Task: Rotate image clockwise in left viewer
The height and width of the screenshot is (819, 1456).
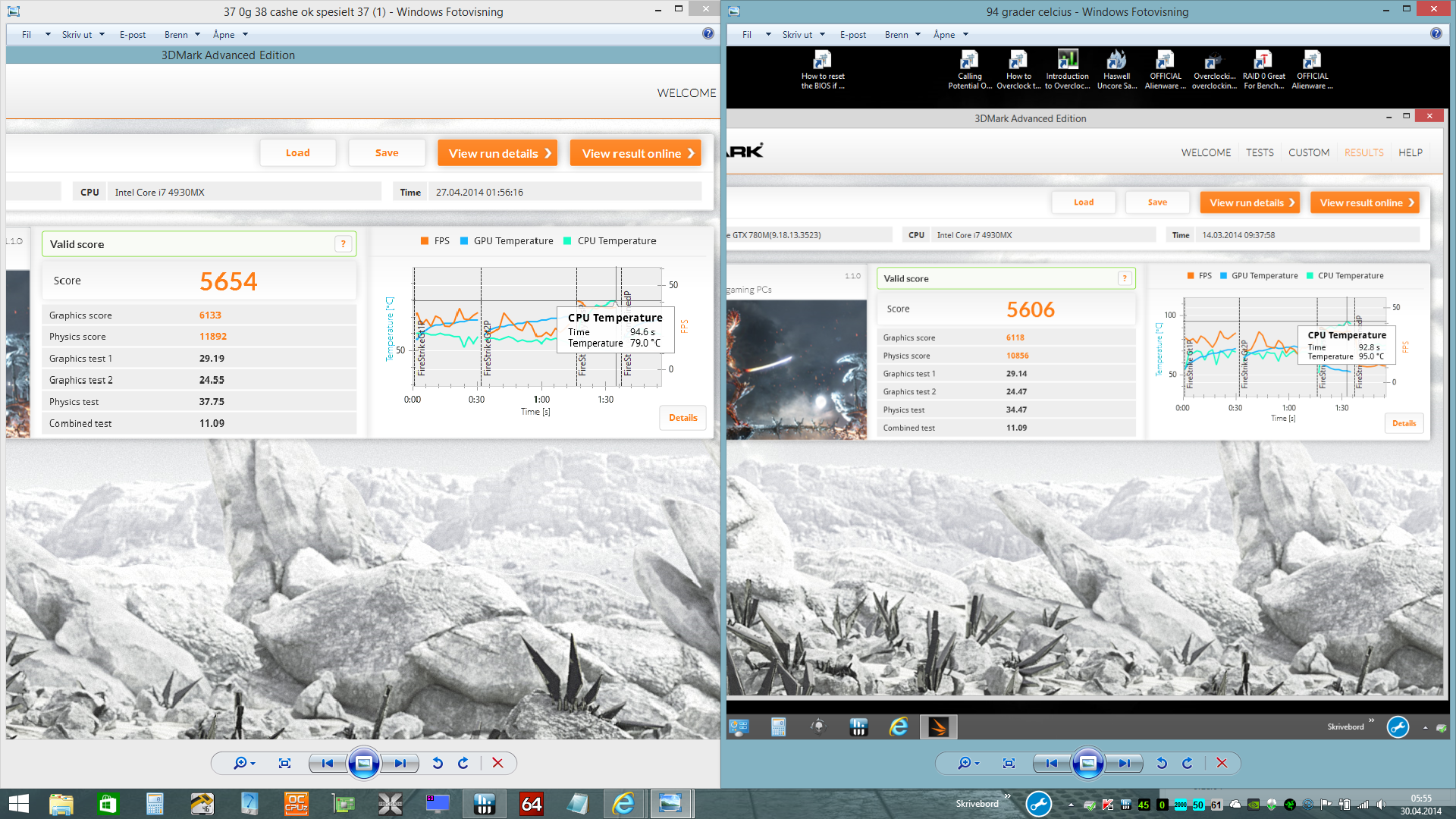Action: pos(463,763)
